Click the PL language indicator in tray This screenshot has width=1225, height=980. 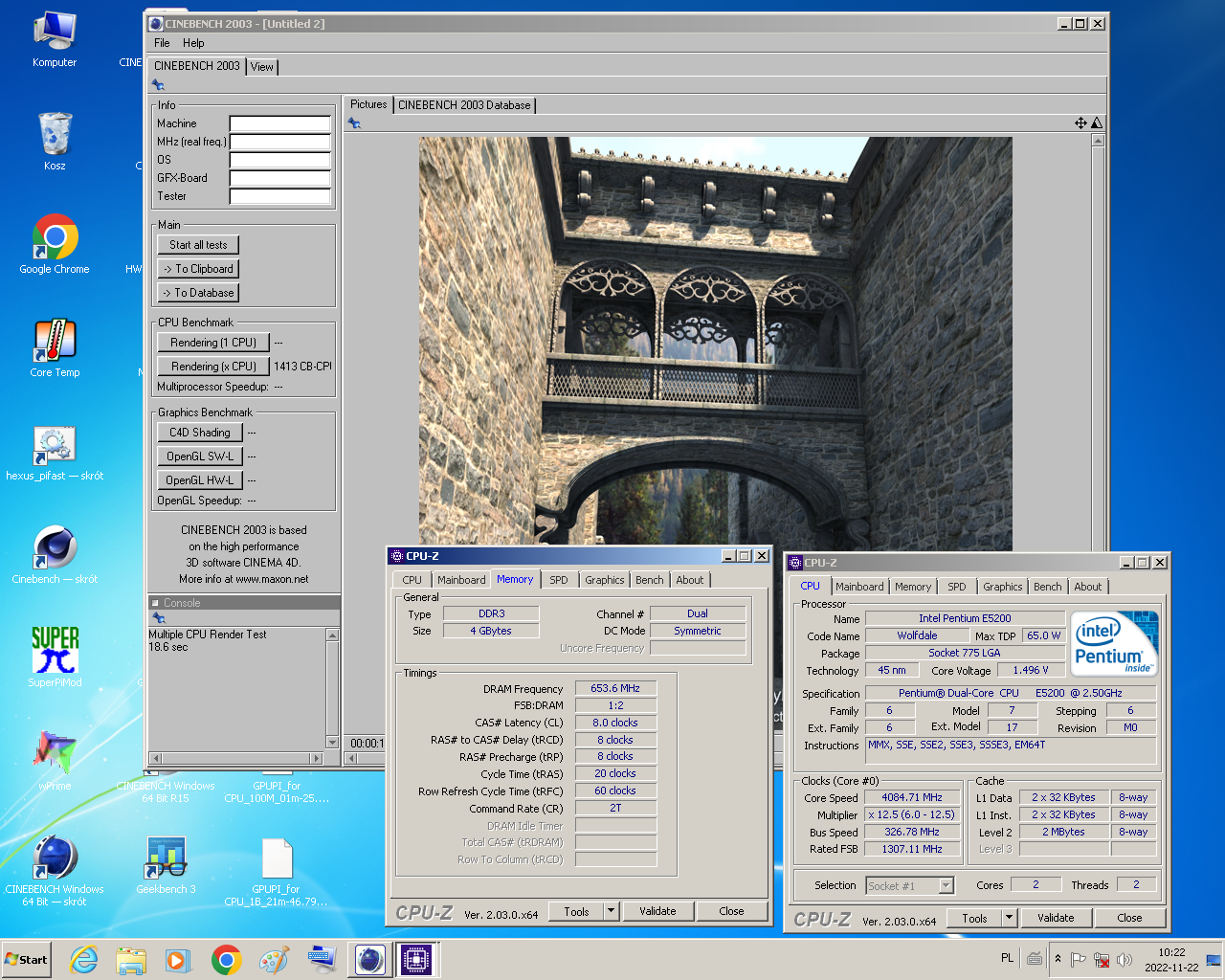[x=1007, y=958]
